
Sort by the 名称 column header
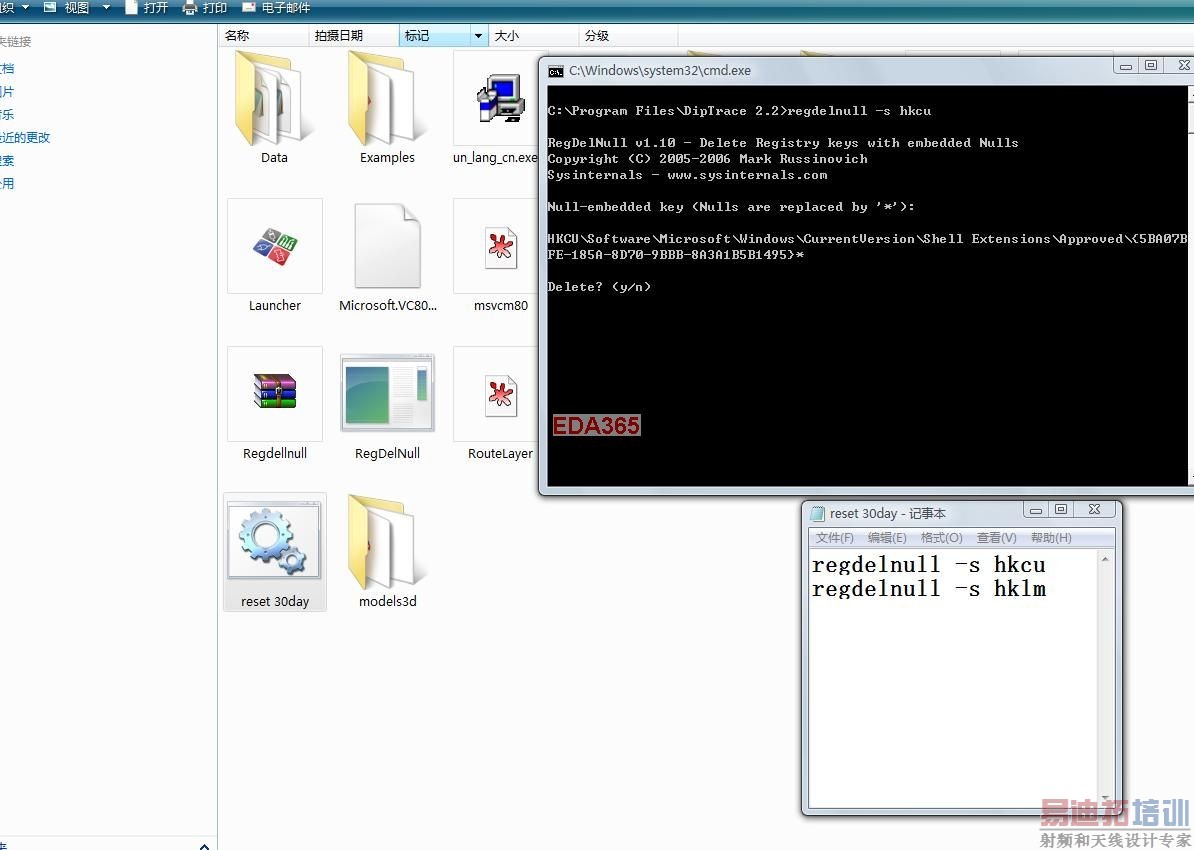coord(263,35)
